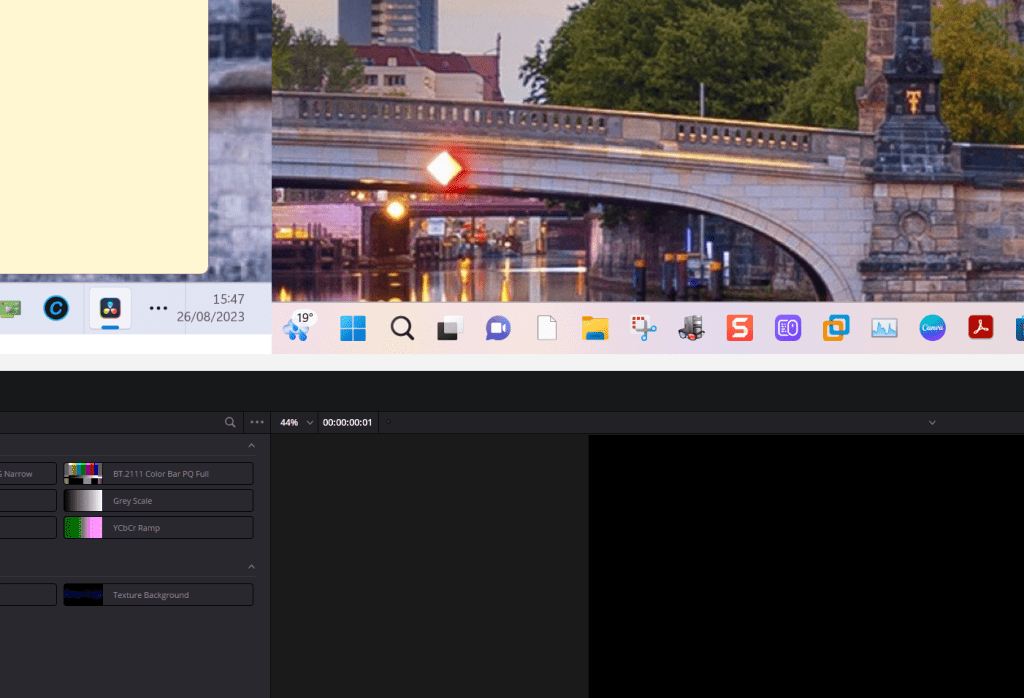Select the Grey Scale generator
This screenshot has height=698, width=1024.
158,501
